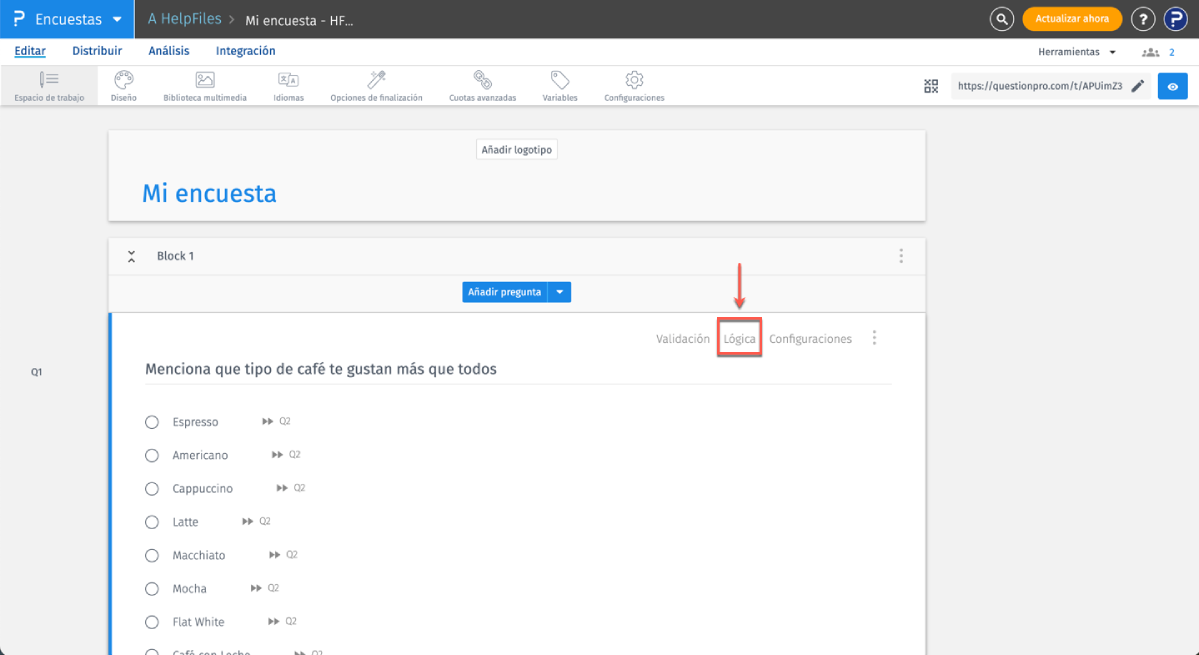Select the Macchiato radio option
This screenshot has height=655, width=1199.
(x=152, y=556)
